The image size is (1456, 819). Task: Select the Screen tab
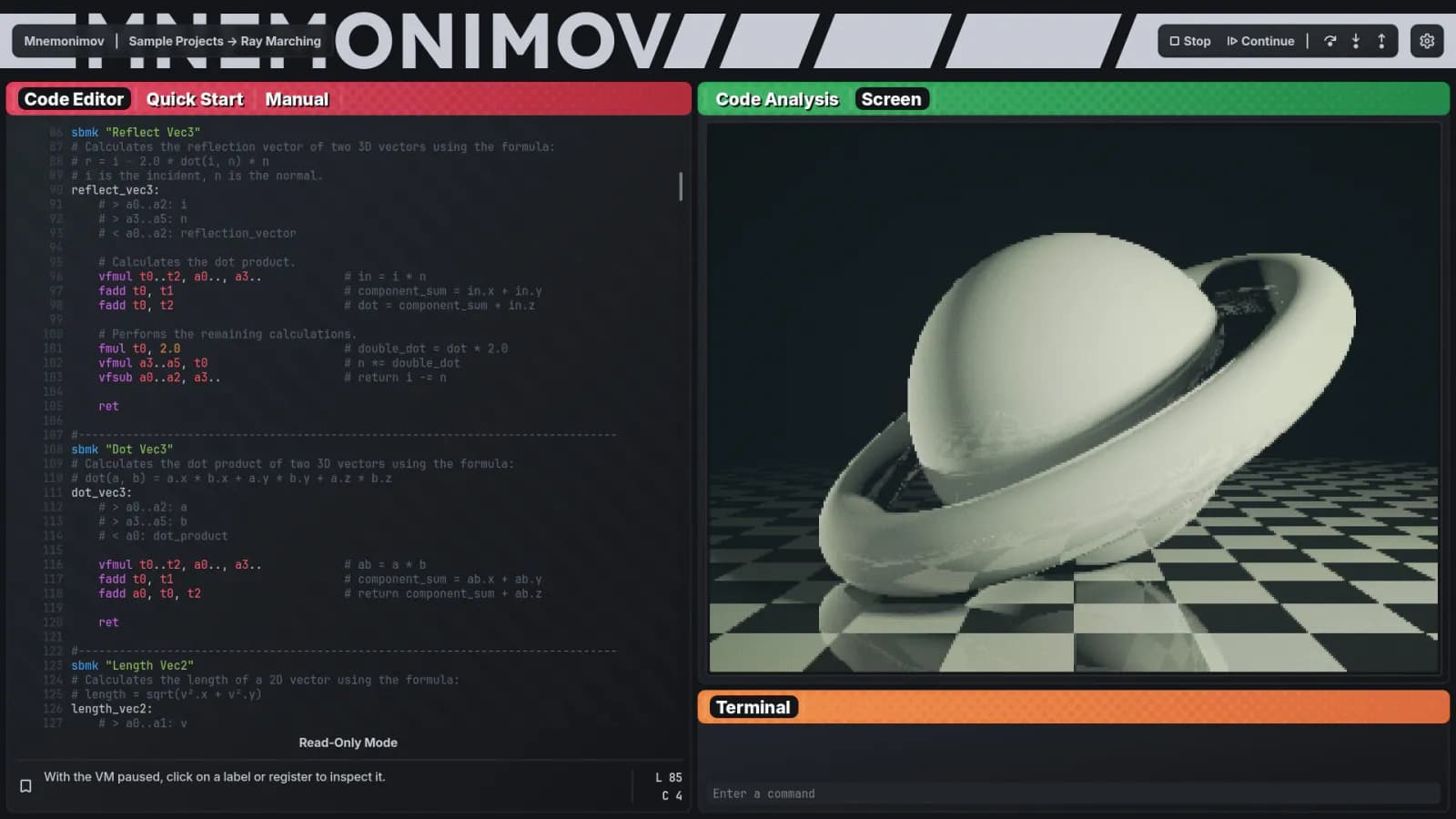891,99
